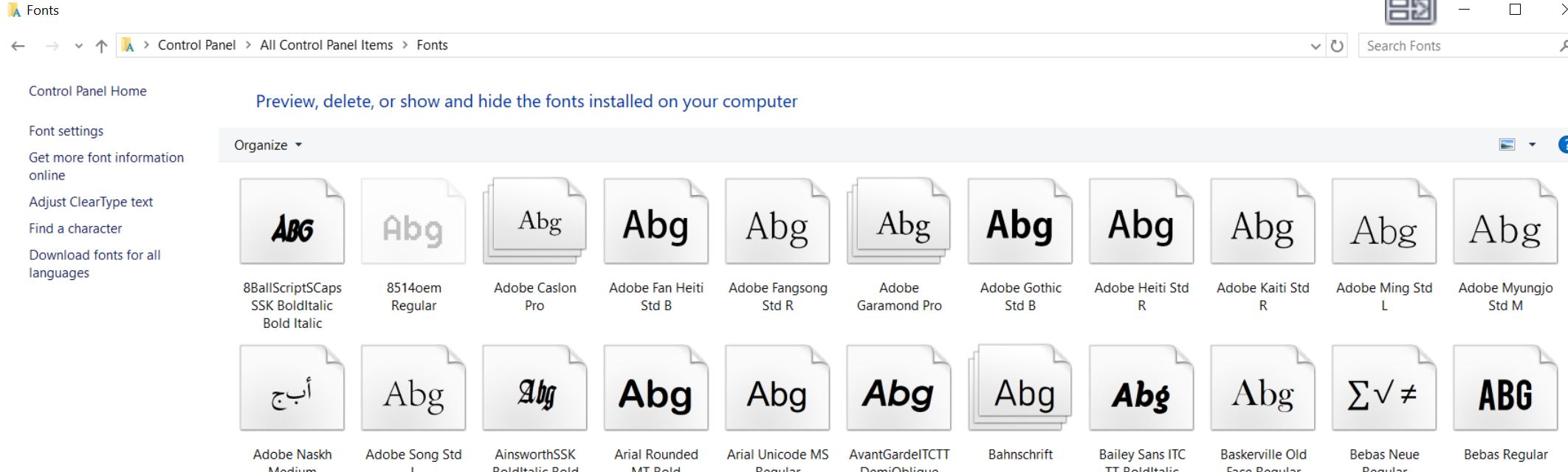
Task: Select the AvantGardeITCTT DemiOblique font icon
Action: pos(899,389)
